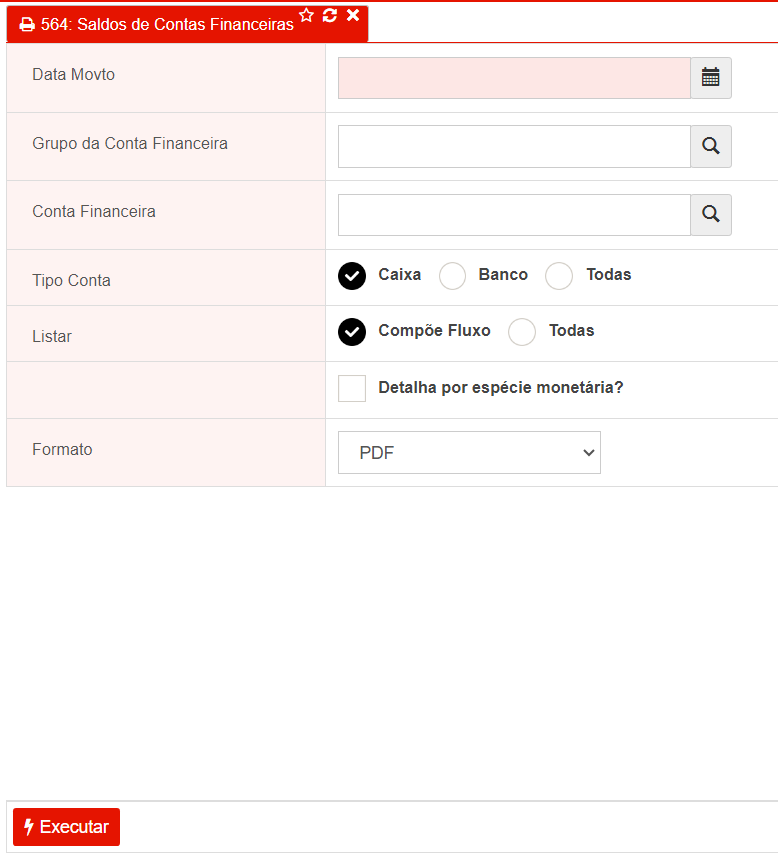778x859 pixels.
Task: Select Caixa account type
Action: click(x=352, y=276)
